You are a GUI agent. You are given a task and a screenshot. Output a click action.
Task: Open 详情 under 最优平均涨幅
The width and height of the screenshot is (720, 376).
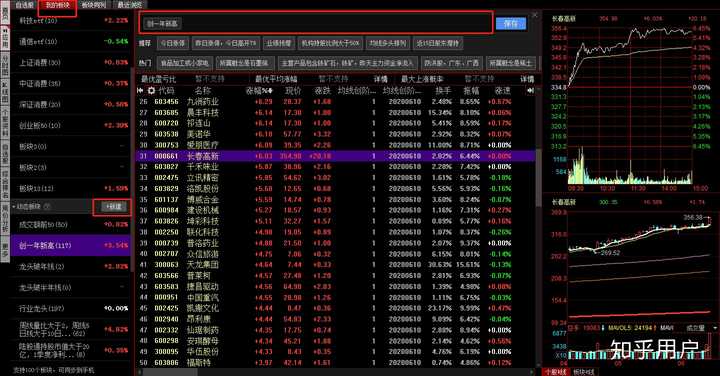[x=380, y=79]
